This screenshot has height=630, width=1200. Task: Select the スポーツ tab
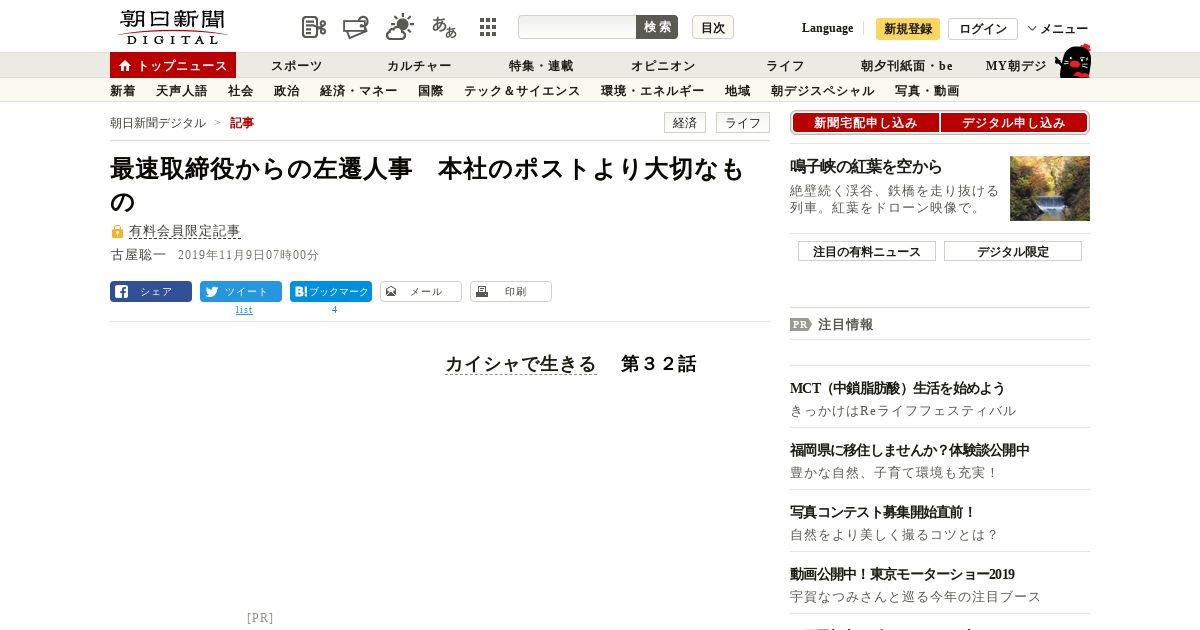click(297, 65)
